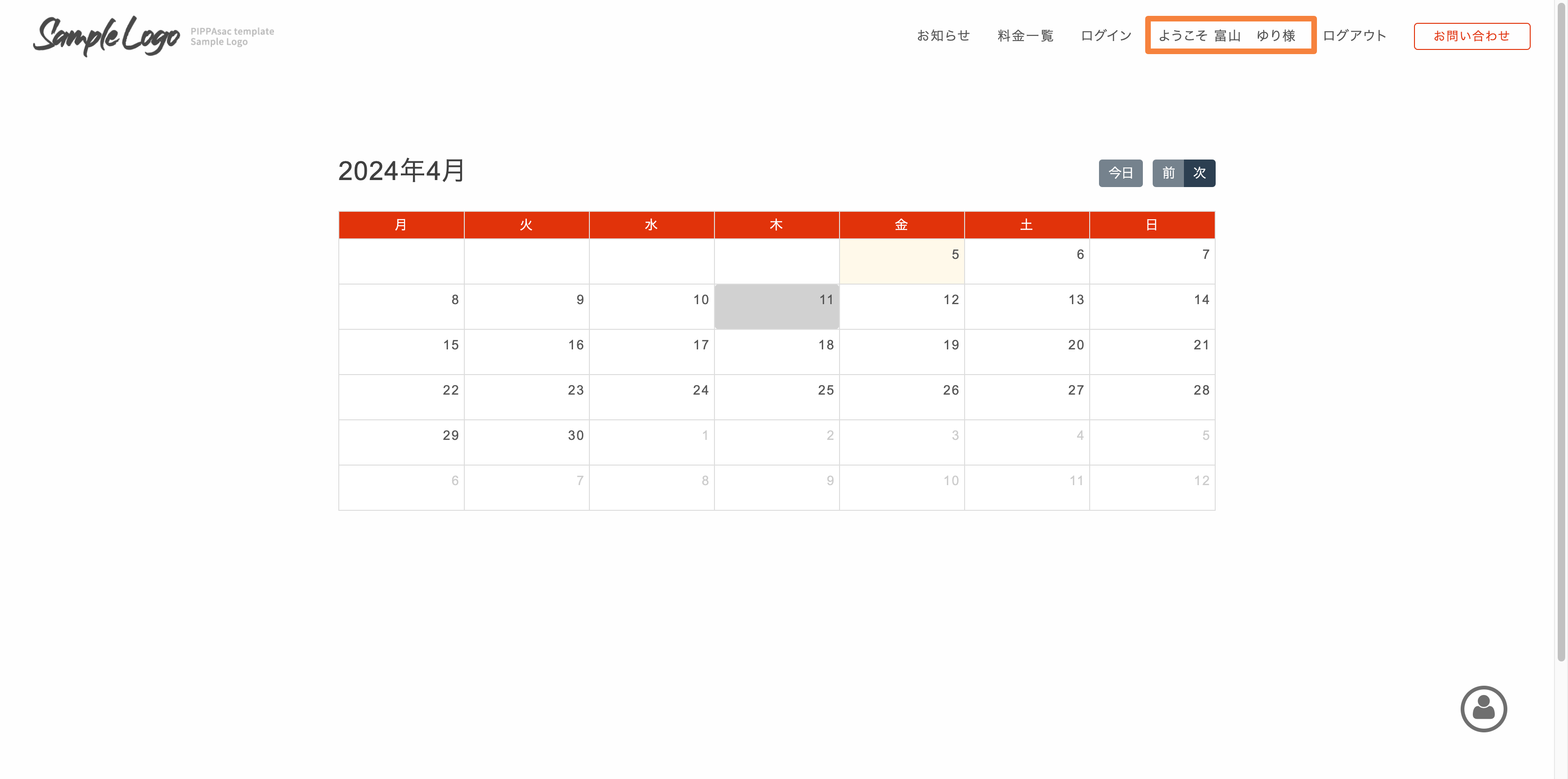
Task: Open the user profile circle icon
Action: (1483, 709)
